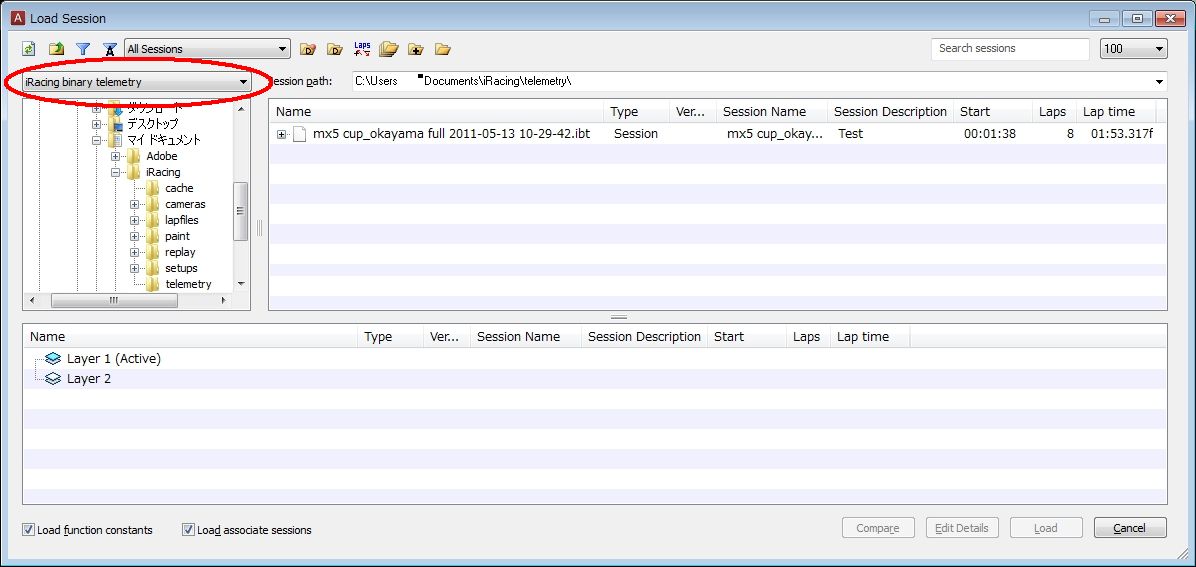
Task: Toggle Load associate sessions checkbox
Action: click(x=188, y=530)
